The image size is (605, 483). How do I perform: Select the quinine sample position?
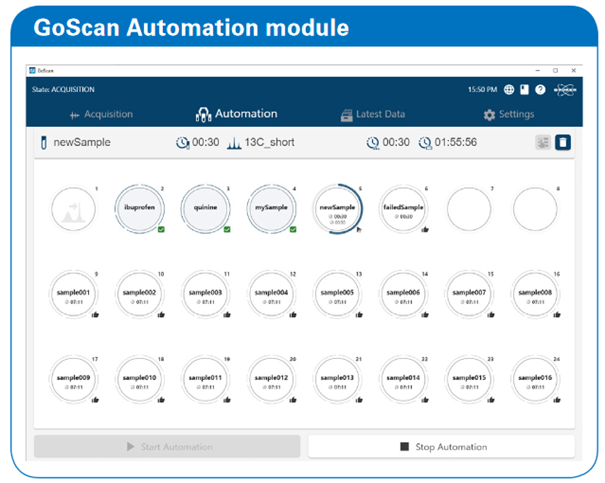click(x=205, y=209)
